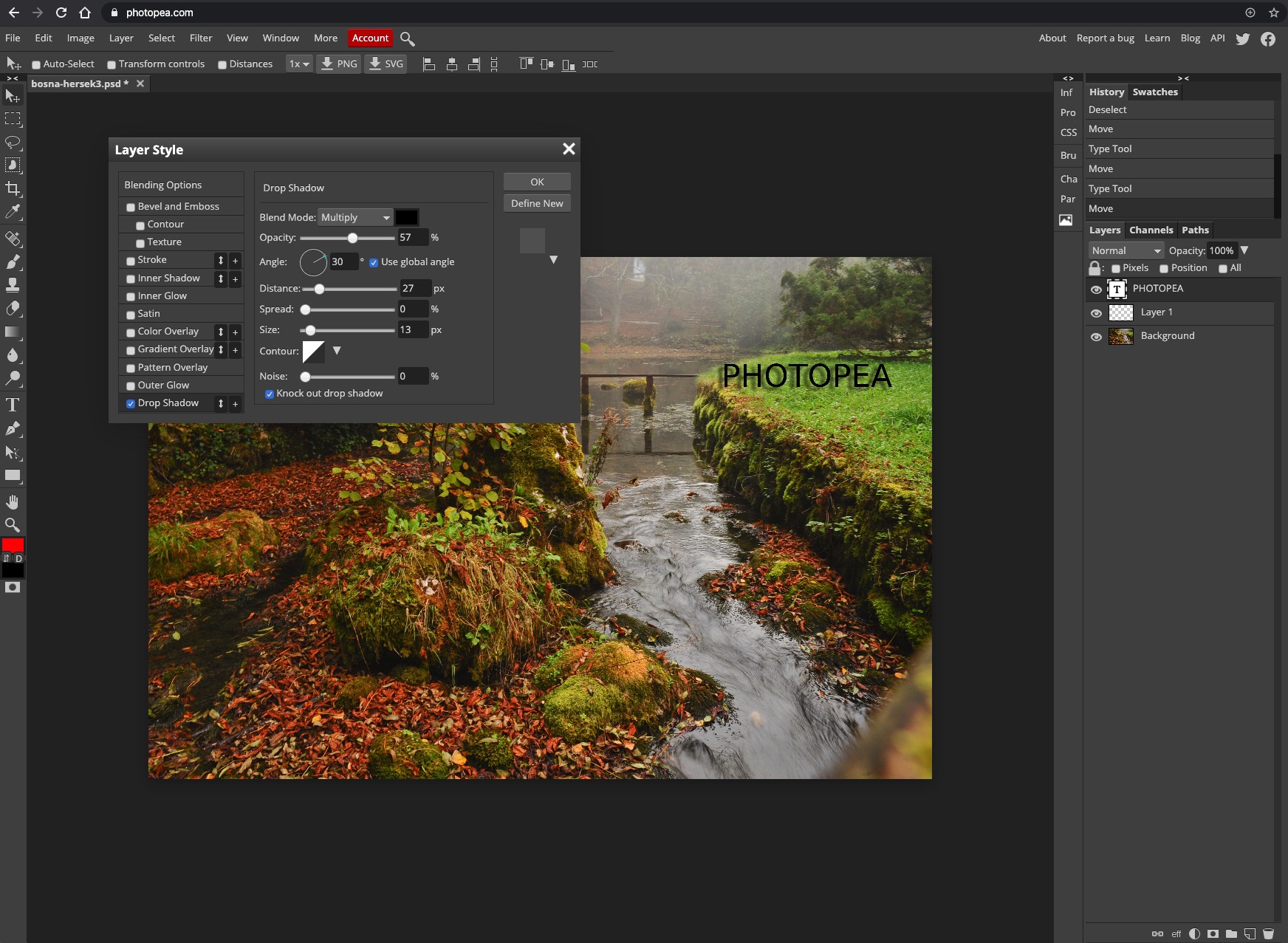Export as PNG button
This screenshot has width=1288, height=943.
[x=339, y=64]
